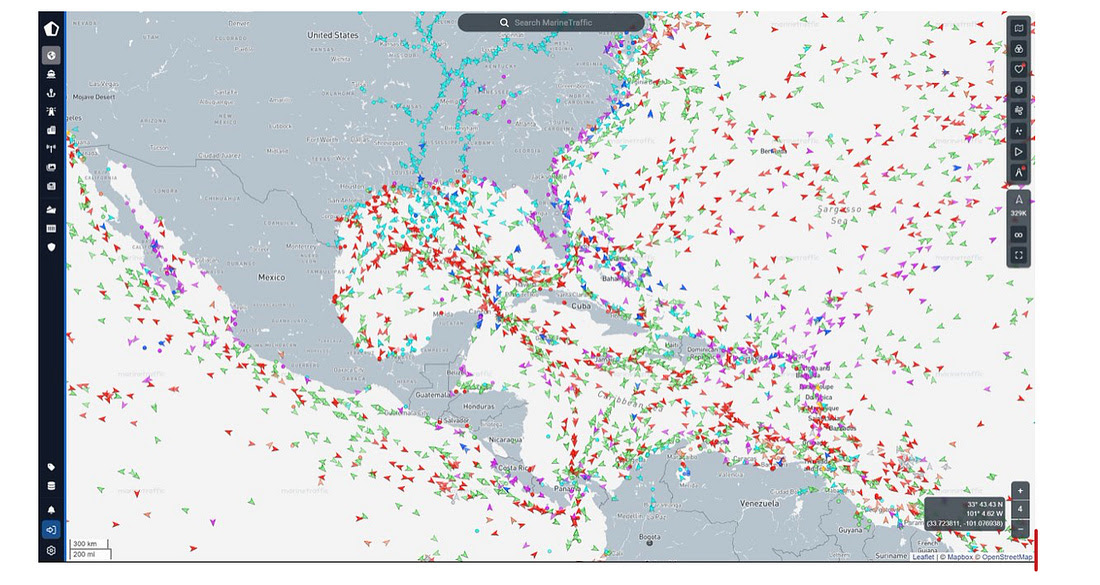Screen dimensions: 1100x585
Task: Open the vessel filters circles icon
Action: (1019, 48)
